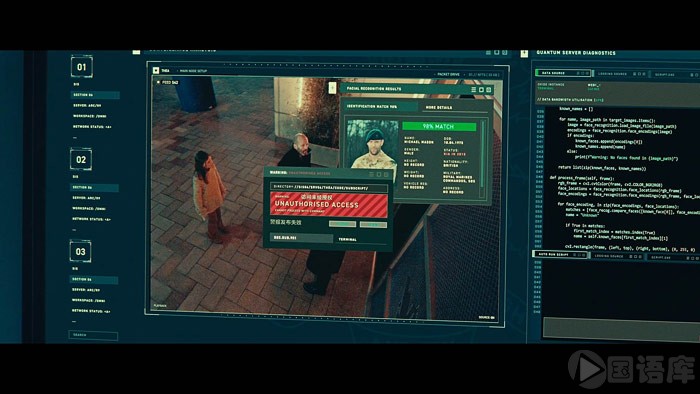
Task: Click the Main Node Setup label
Action: 193,71
